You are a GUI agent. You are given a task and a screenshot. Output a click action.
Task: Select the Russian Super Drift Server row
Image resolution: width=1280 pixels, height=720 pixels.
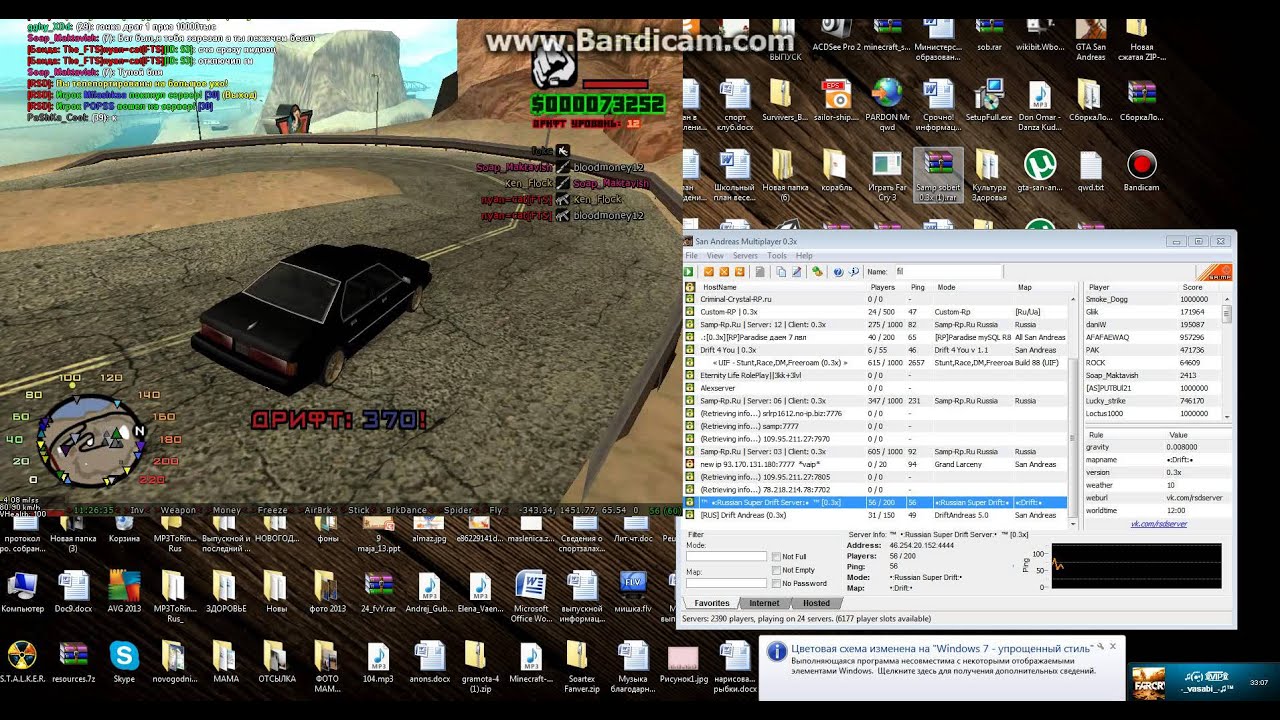[876, 502]
